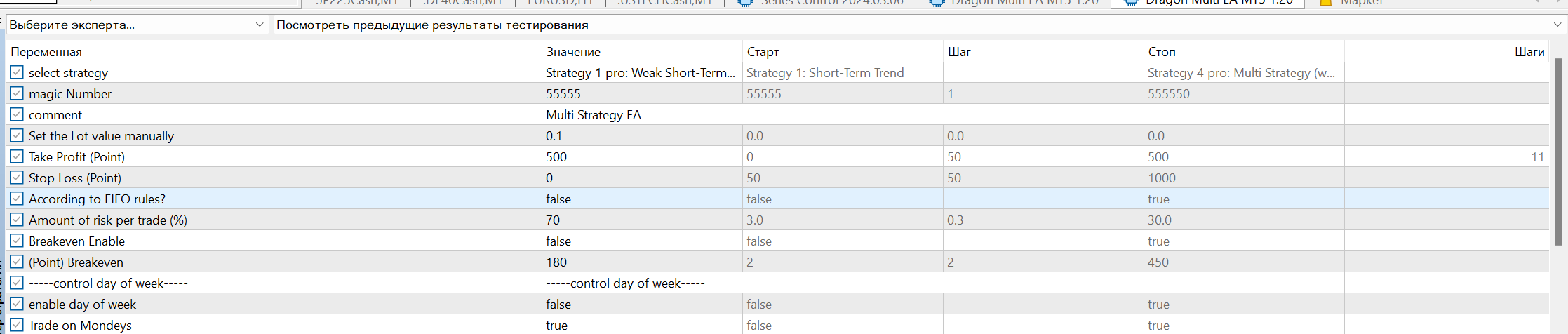Open the EURUSD,H1 chart tab

[x=559, y=2]
